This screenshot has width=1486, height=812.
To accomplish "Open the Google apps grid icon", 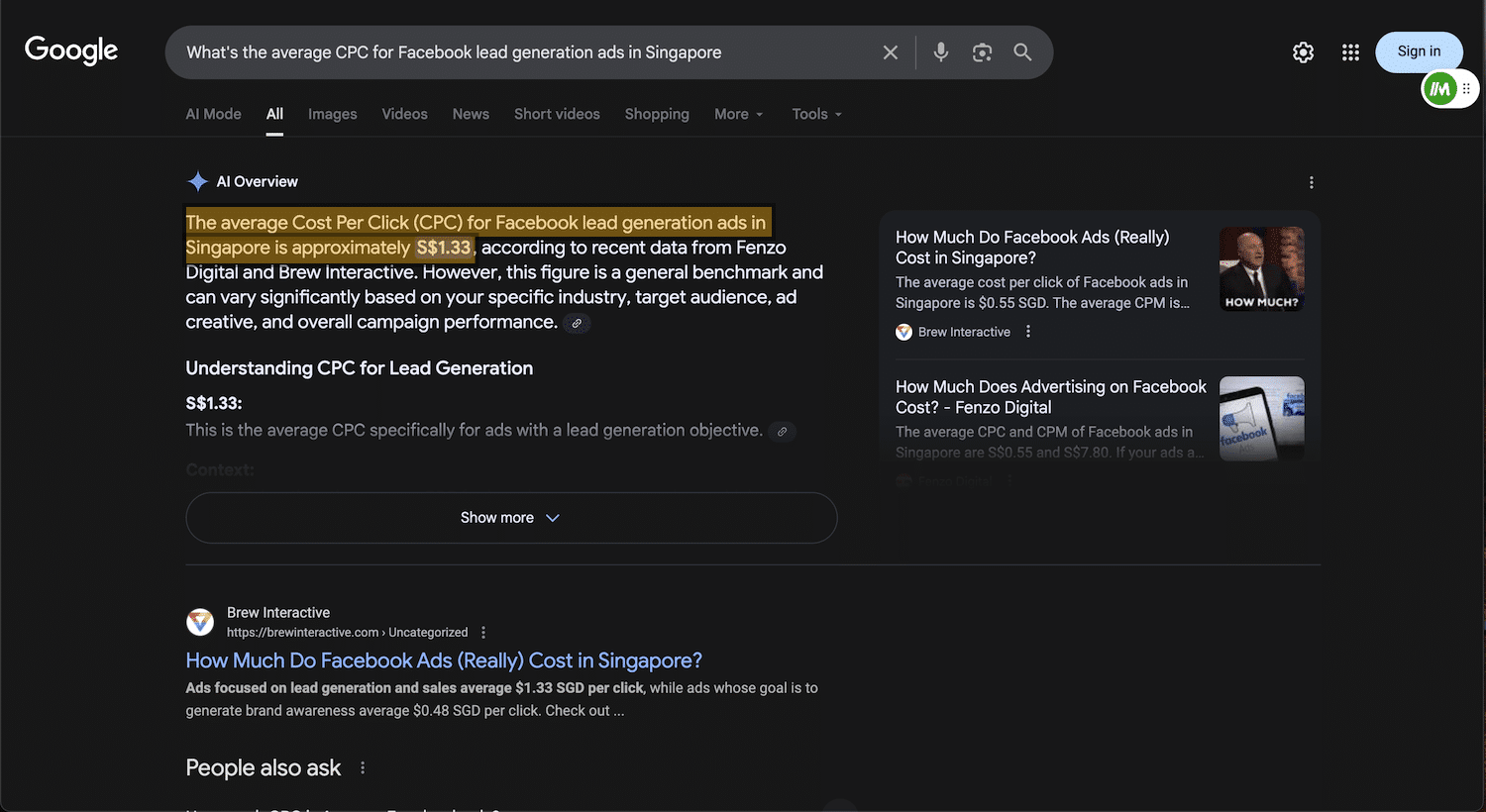I will (1350, 52).
